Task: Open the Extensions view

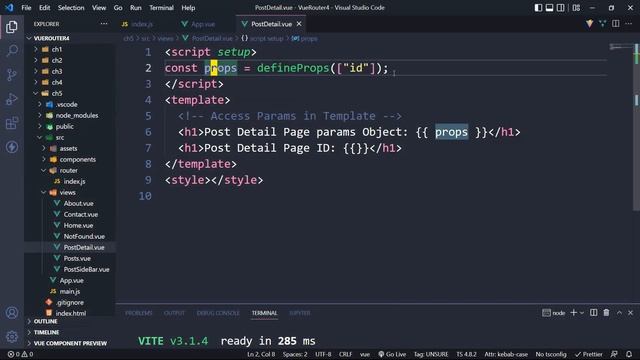Action: tap(12, 123)
